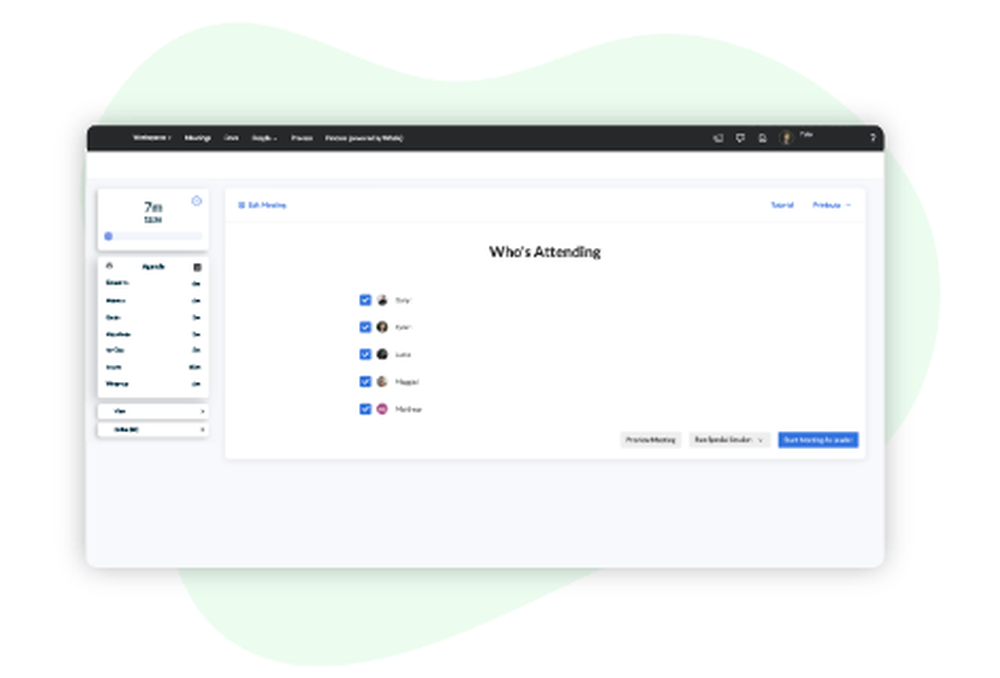1000x678 pixels.
Task: Select the first agenda item under Agenda
Action: point(153,283)
